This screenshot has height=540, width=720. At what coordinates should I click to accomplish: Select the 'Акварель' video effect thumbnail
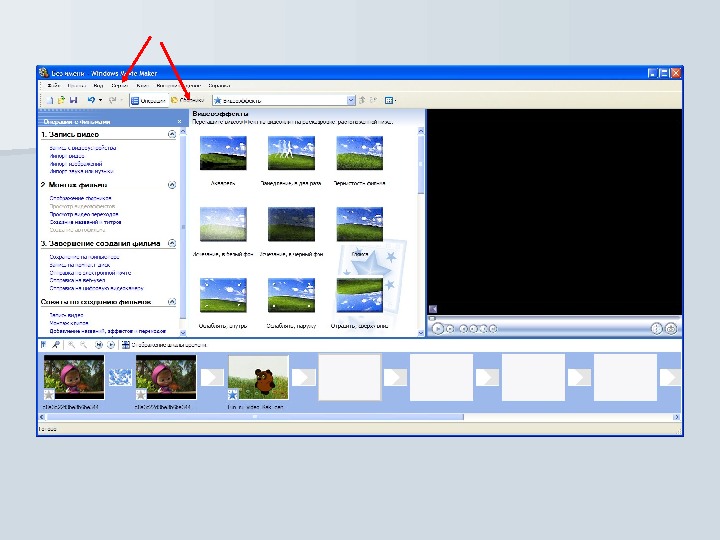pos(223,153)
